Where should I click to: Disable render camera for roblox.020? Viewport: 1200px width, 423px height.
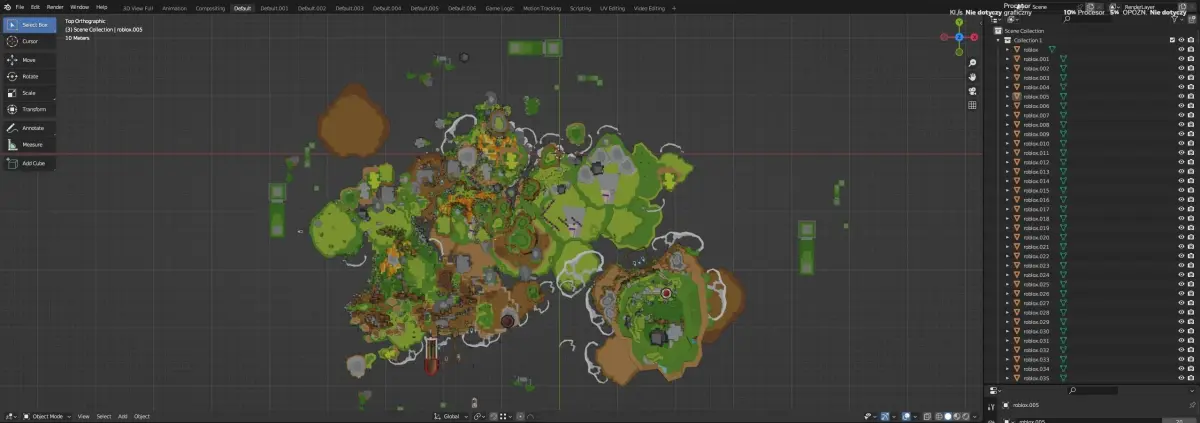click(1191, 238)
